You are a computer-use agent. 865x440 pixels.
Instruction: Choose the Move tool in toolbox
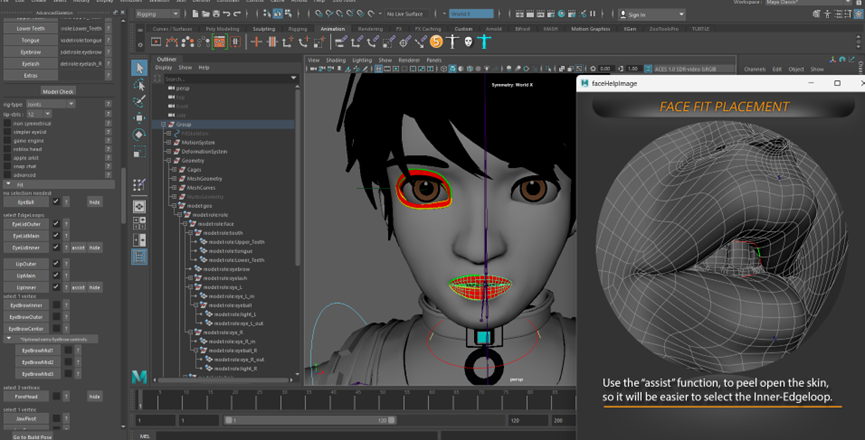point(139,117)
